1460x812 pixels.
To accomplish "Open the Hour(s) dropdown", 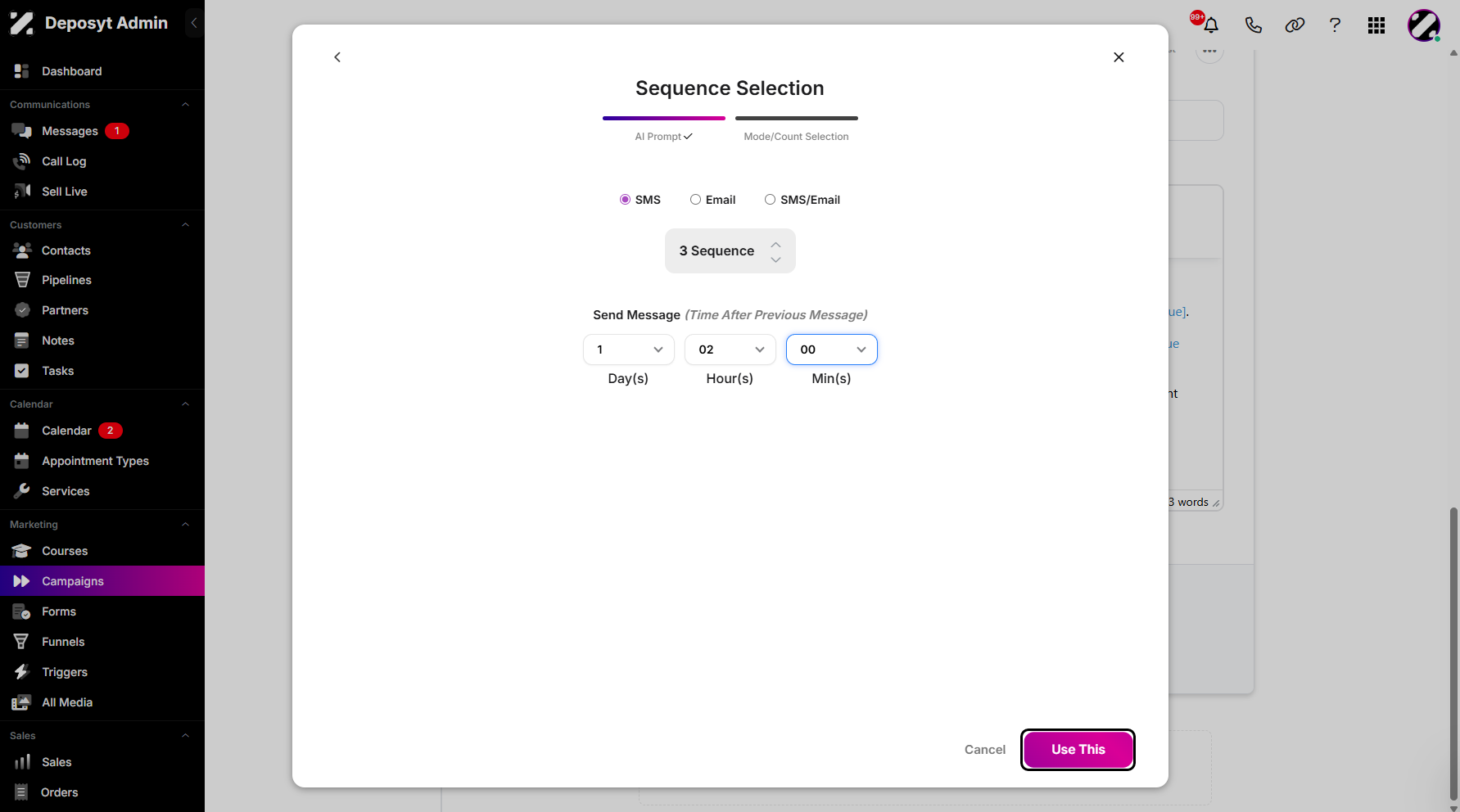I will 730,350.
